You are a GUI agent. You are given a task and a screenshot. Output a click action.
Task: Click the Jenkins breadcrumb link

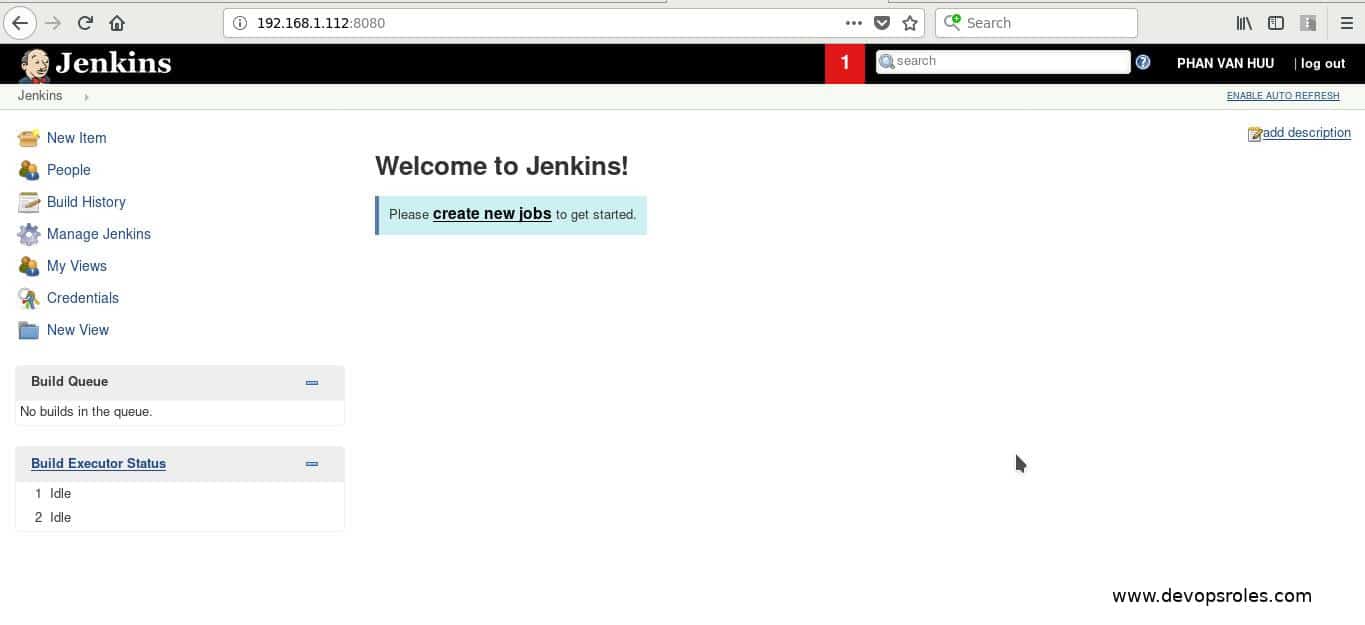click(40, 96)
